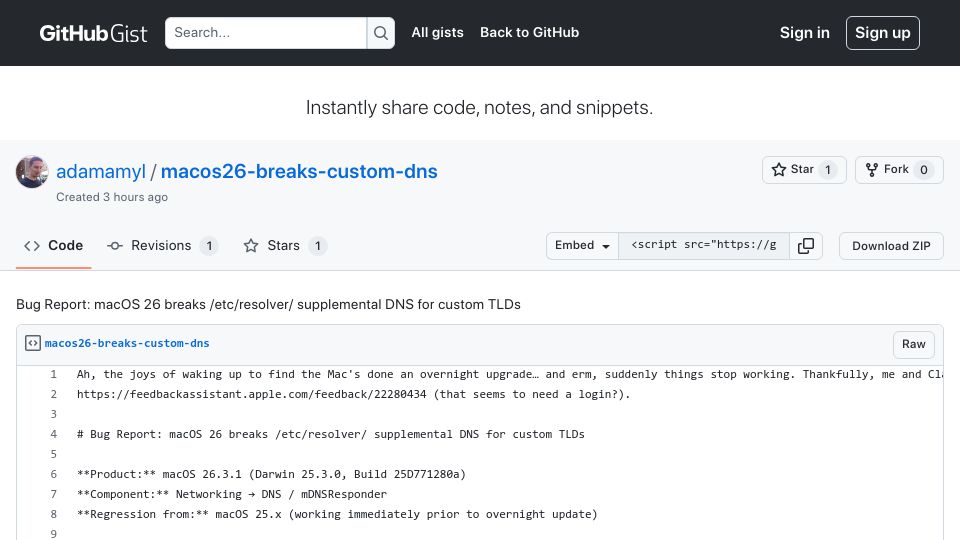Focus the Search gists input field

coord(266,33)
